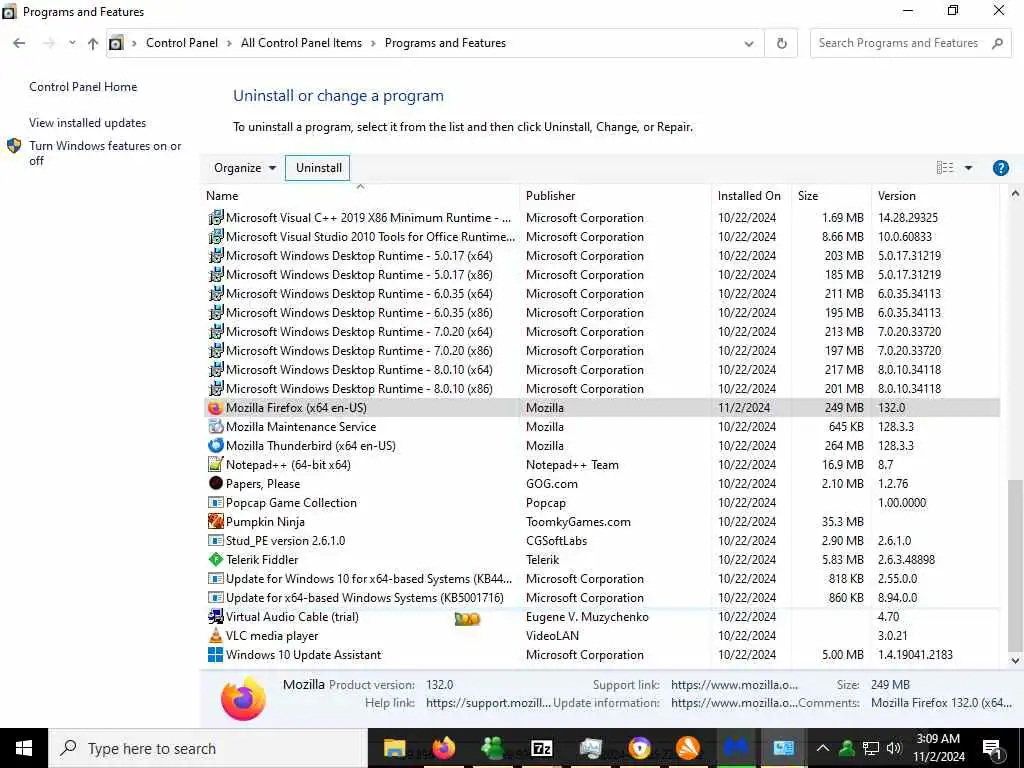
Task: Click the All Control Panel Items breadcrumb
Action: click(301, 43)
